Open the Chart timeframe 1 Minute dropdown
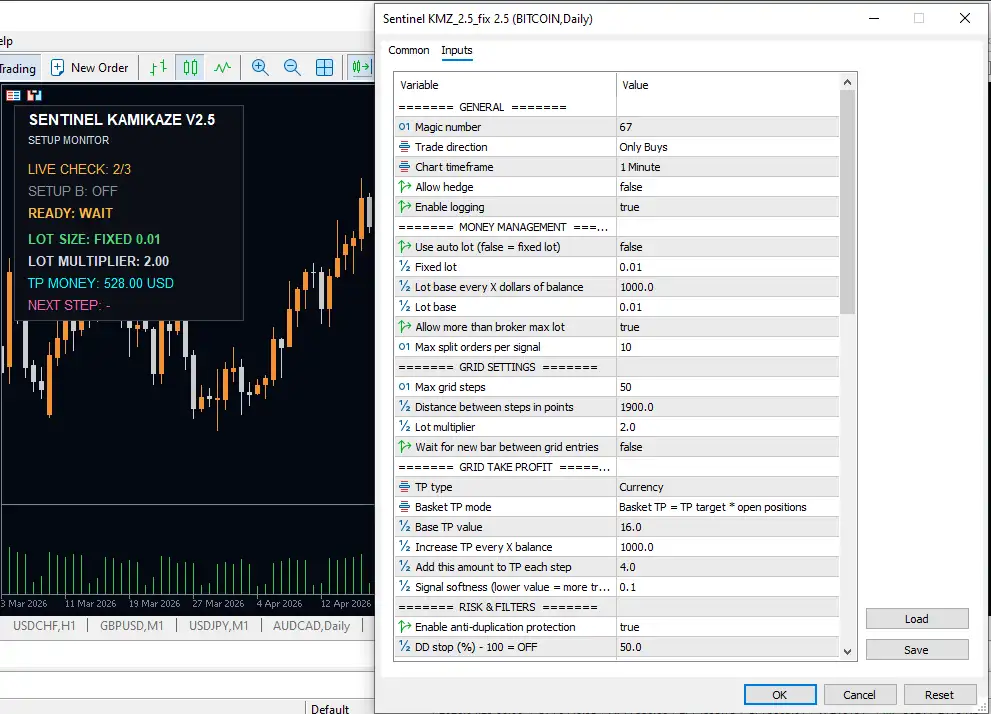The width and height of the screenshot is (991, 714). point(727,167)
